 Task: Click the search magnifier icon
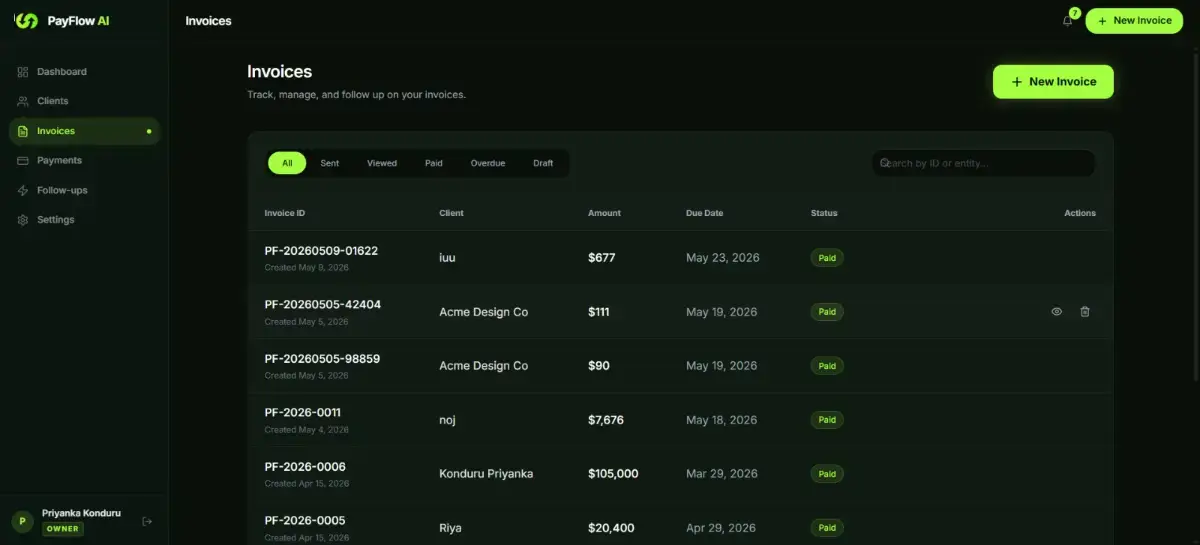click(885, 162)
